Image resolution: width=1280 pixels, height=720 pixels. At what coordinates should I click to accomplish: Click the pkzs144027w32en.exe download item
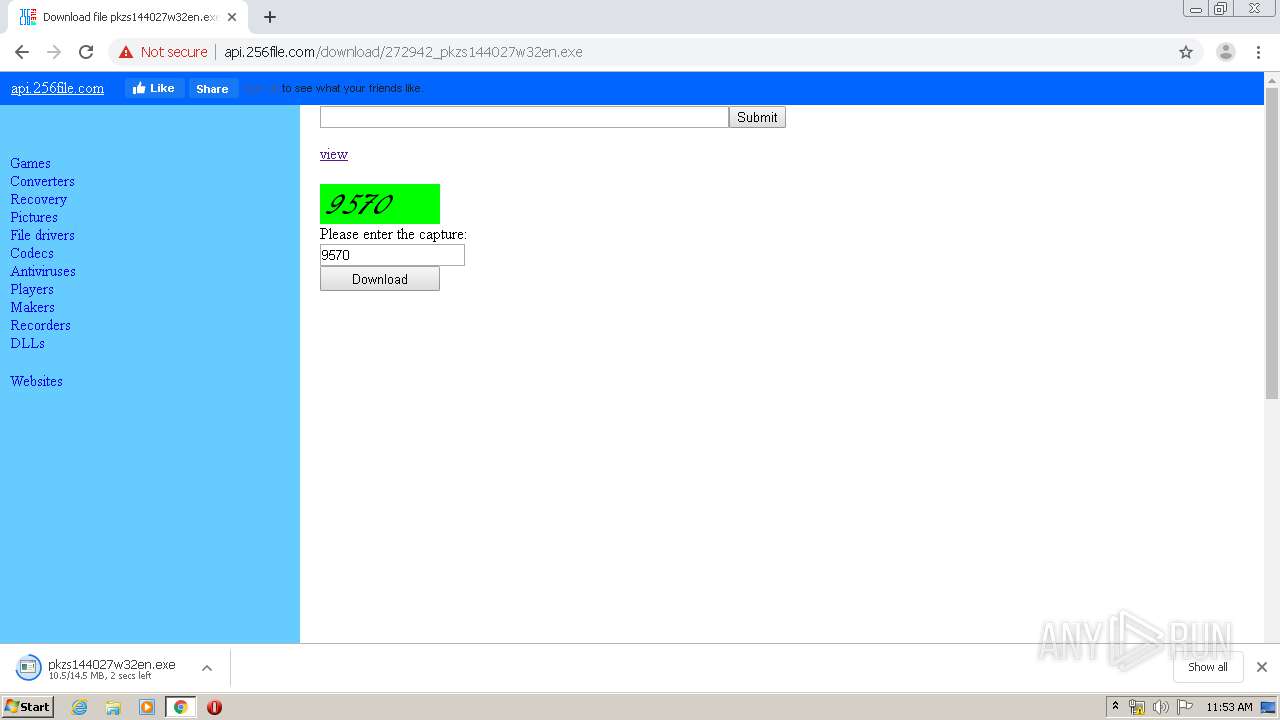click(x=98, y=668)
